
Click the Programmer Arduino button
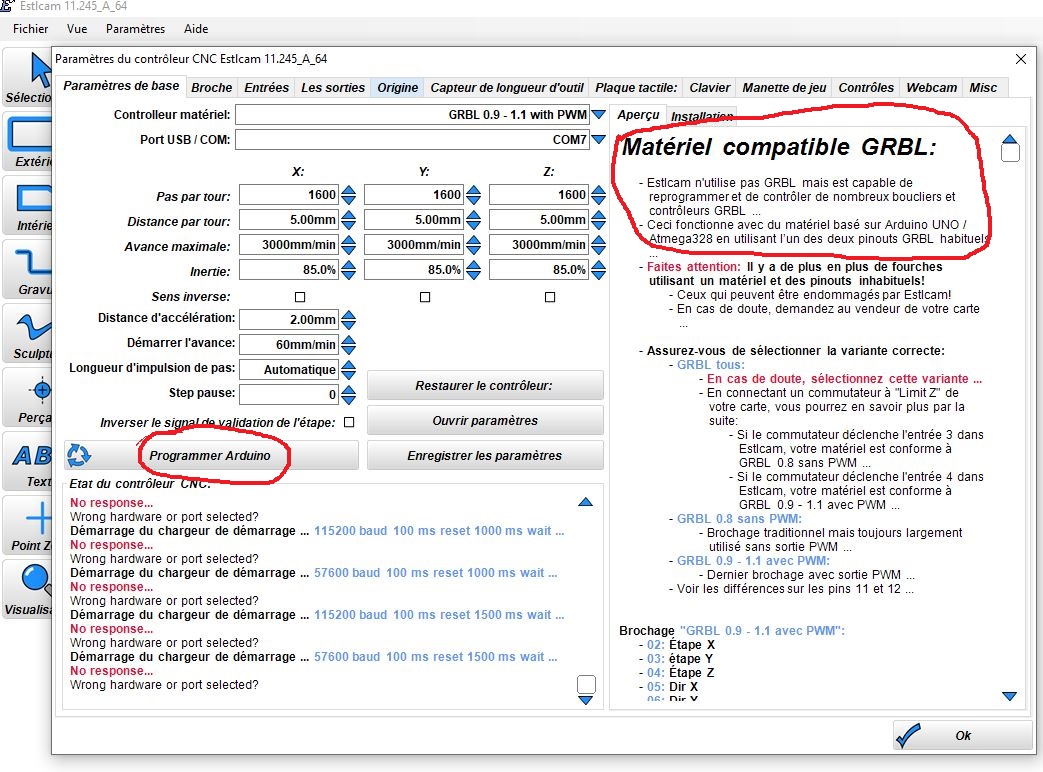[x=210, y=455]
